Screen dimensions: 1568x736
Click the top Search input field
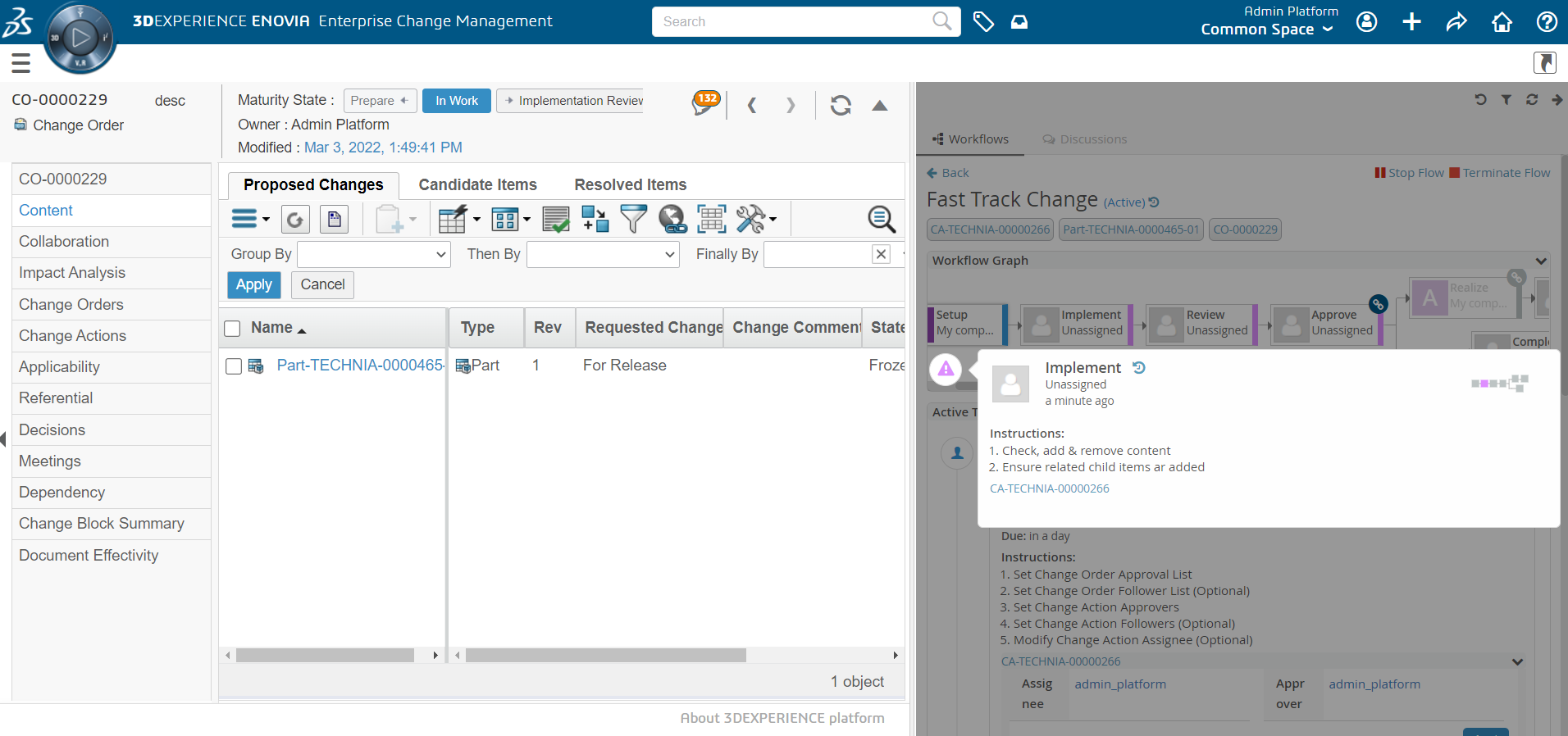tap(791, 22)
